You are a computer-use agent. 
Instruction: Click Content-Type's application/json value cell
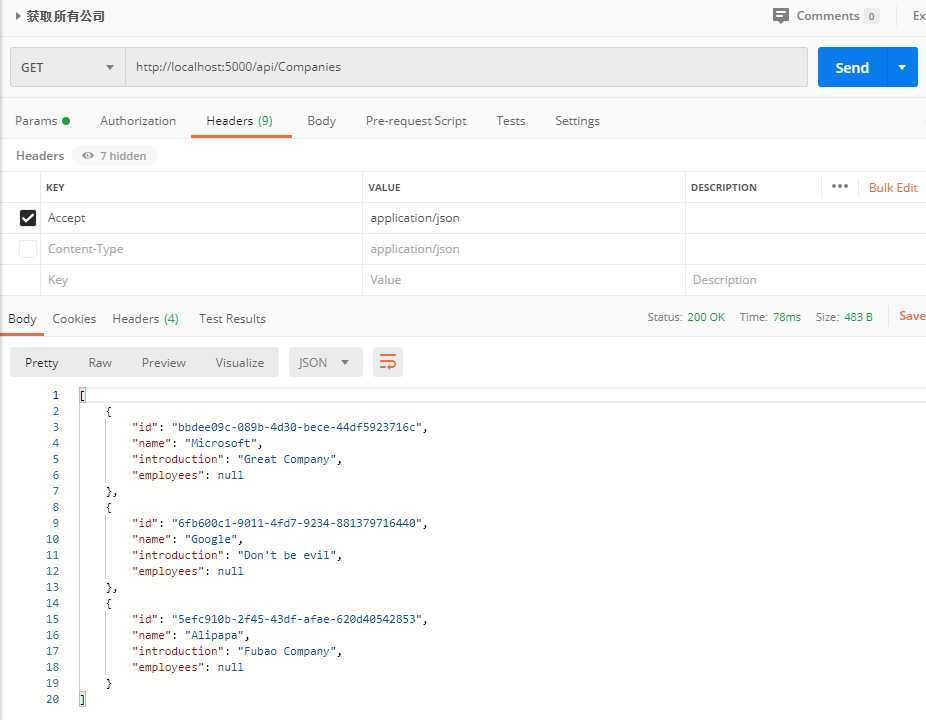click(524, 249)
